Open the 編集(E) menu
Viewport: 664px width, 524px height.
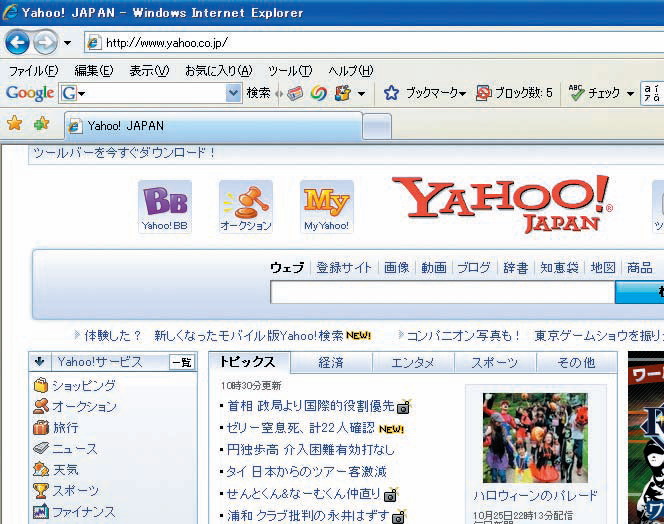[x=94, y=71]
